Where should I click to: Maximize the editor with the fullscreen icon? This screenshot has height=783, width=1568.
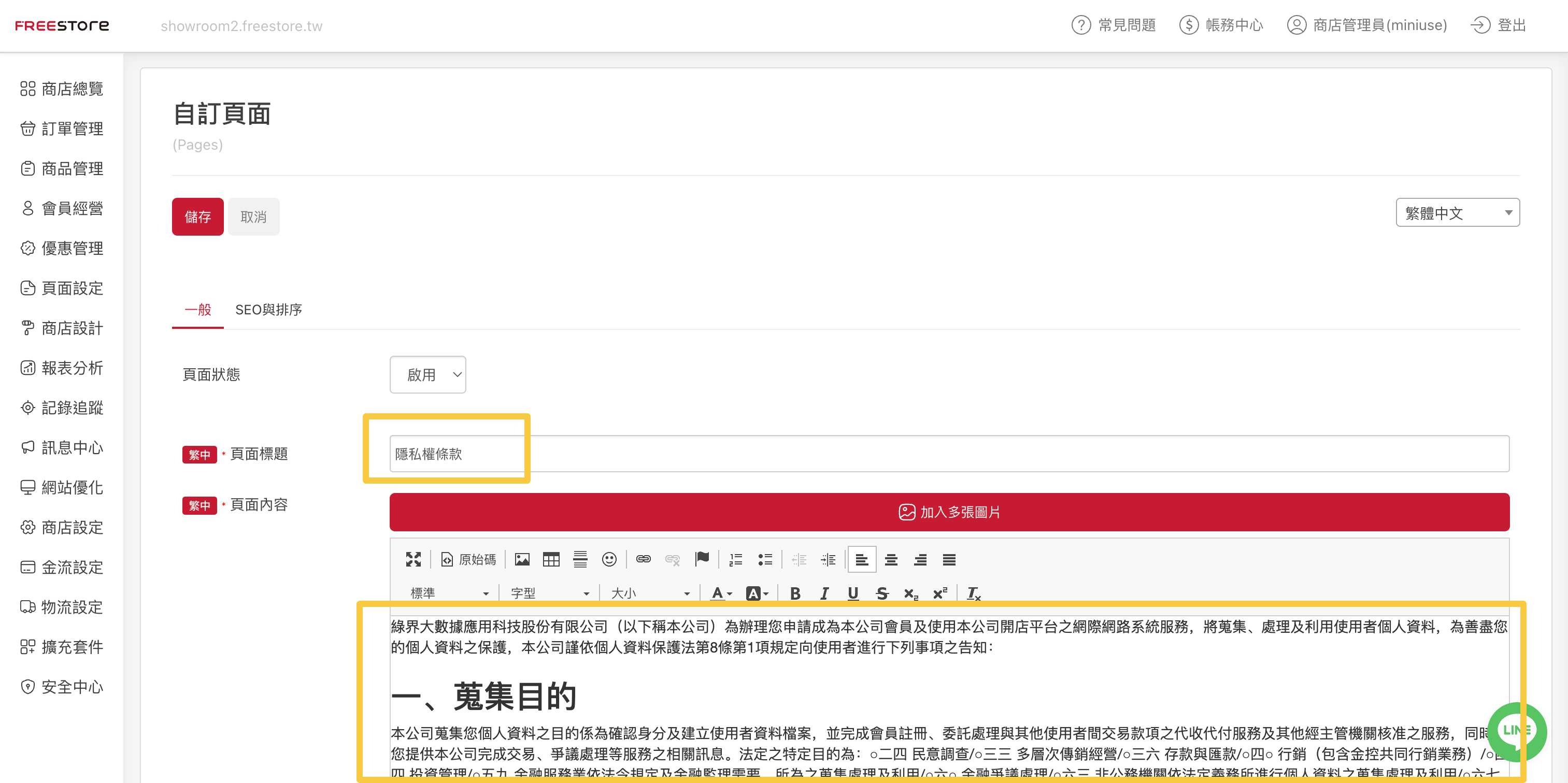click(414, 559)
